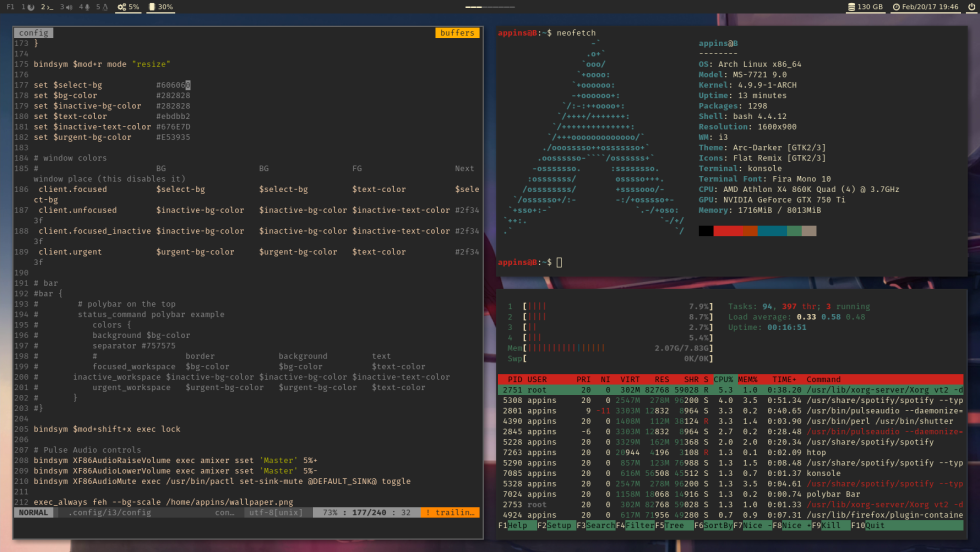Click F7 Nice - in htop
The image size is (980, 552).
pos(752,526)
